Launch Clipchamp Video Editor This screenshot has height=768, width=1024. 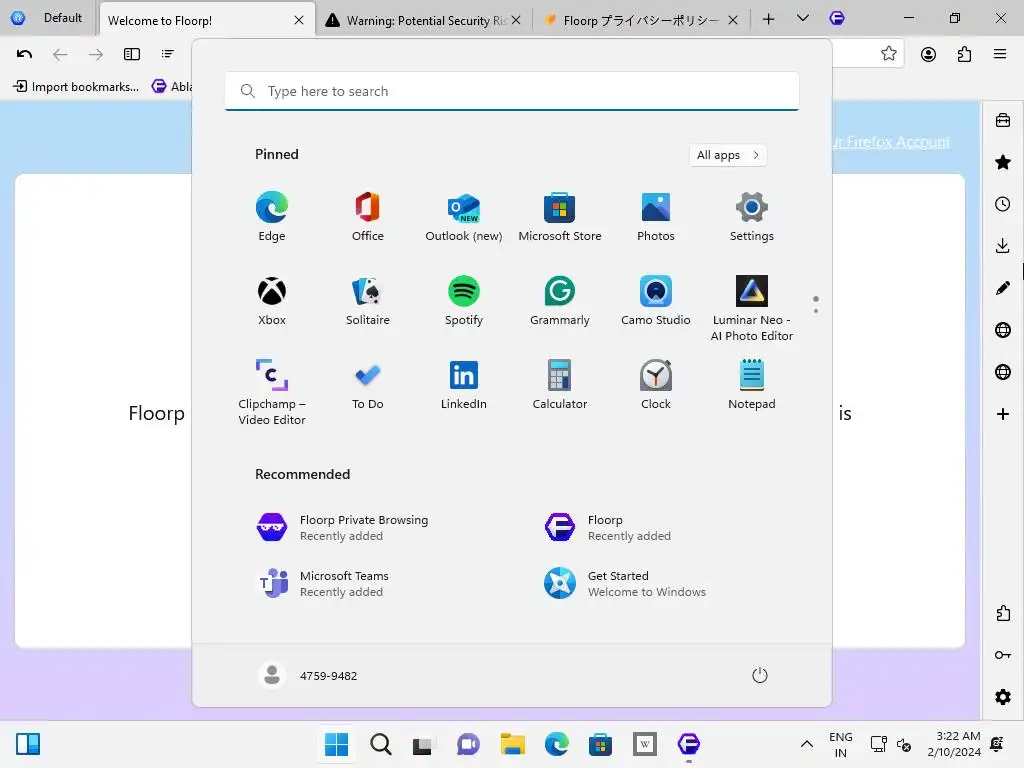272,392
